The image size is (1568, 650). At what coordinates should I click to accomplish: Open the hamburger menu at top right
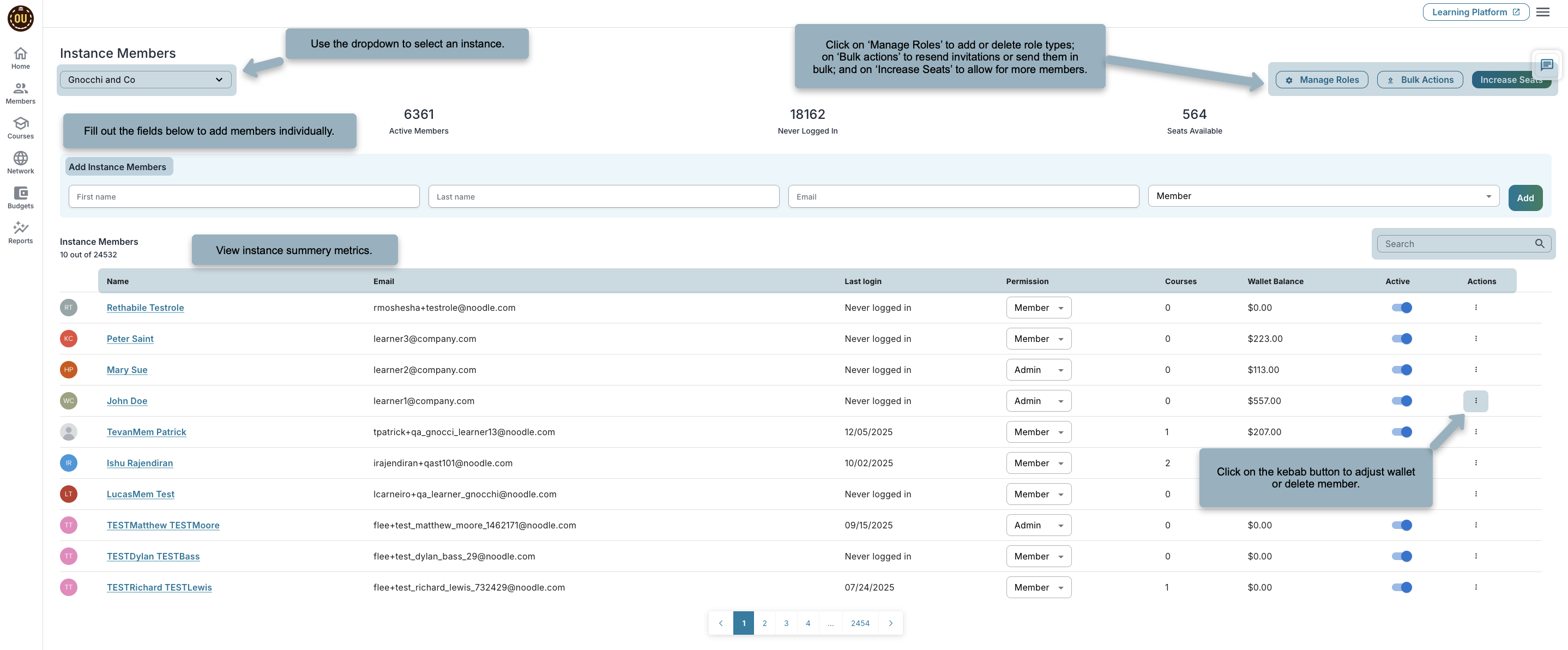click(1542, 12)
